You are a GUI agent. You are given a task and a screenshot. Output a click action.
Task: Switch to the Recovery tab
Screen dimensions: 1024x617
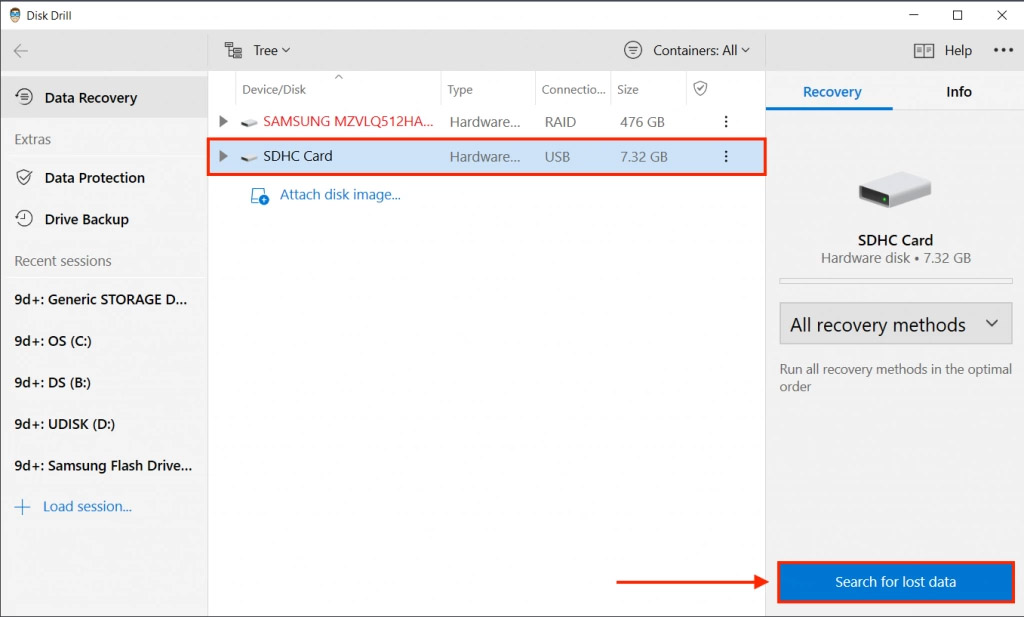(x=831, y=92)
